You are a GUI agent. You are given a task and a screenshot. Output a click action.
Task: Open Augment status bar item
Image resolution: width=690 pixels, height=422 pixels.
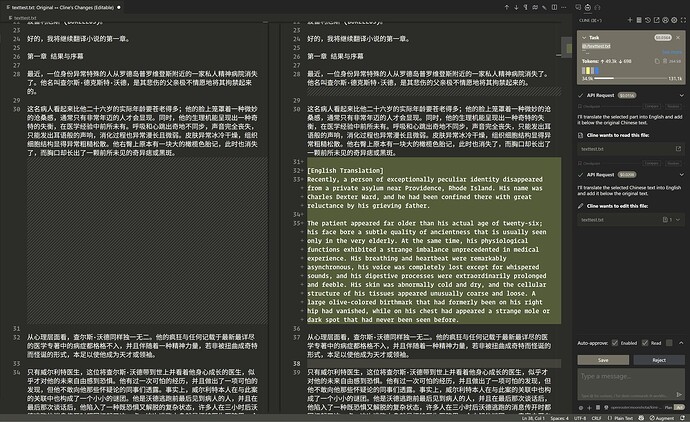click(x=662, y=418)
